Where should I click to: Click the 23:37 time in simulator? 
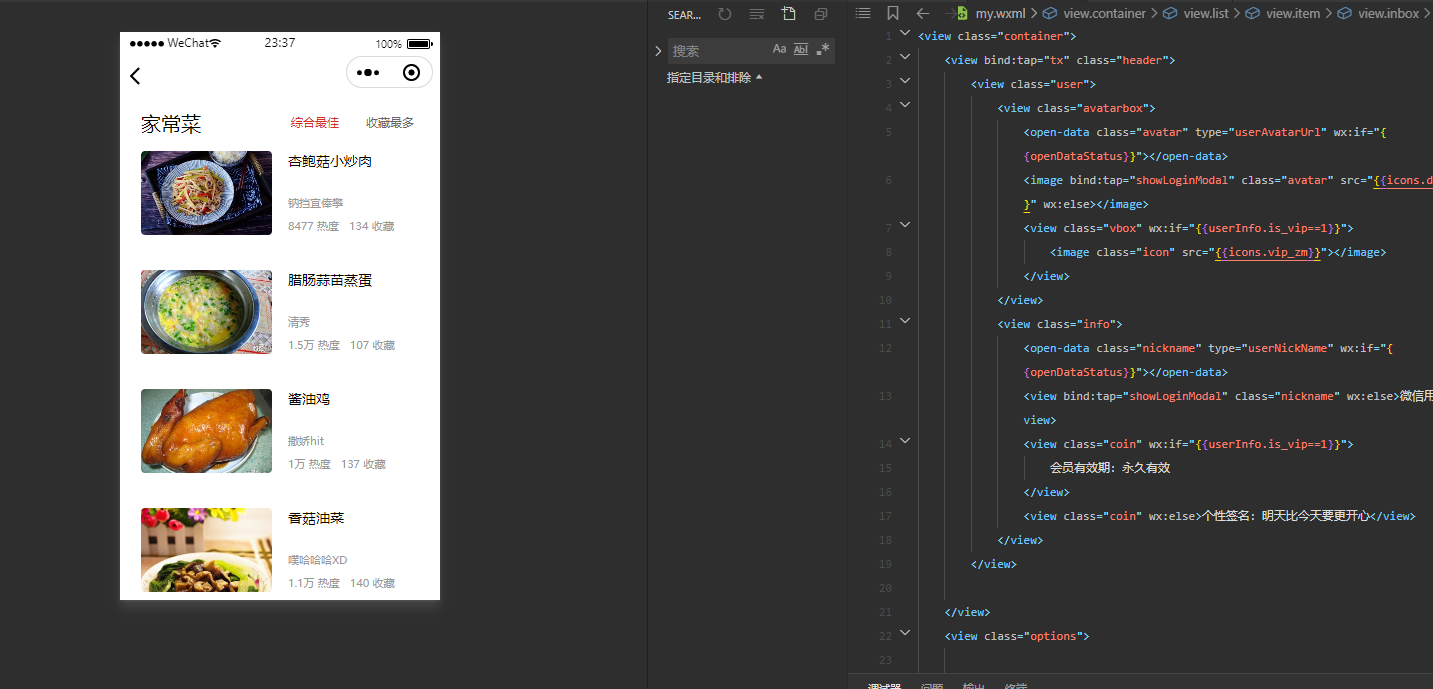pyautogui.click(x=280, y=43)
